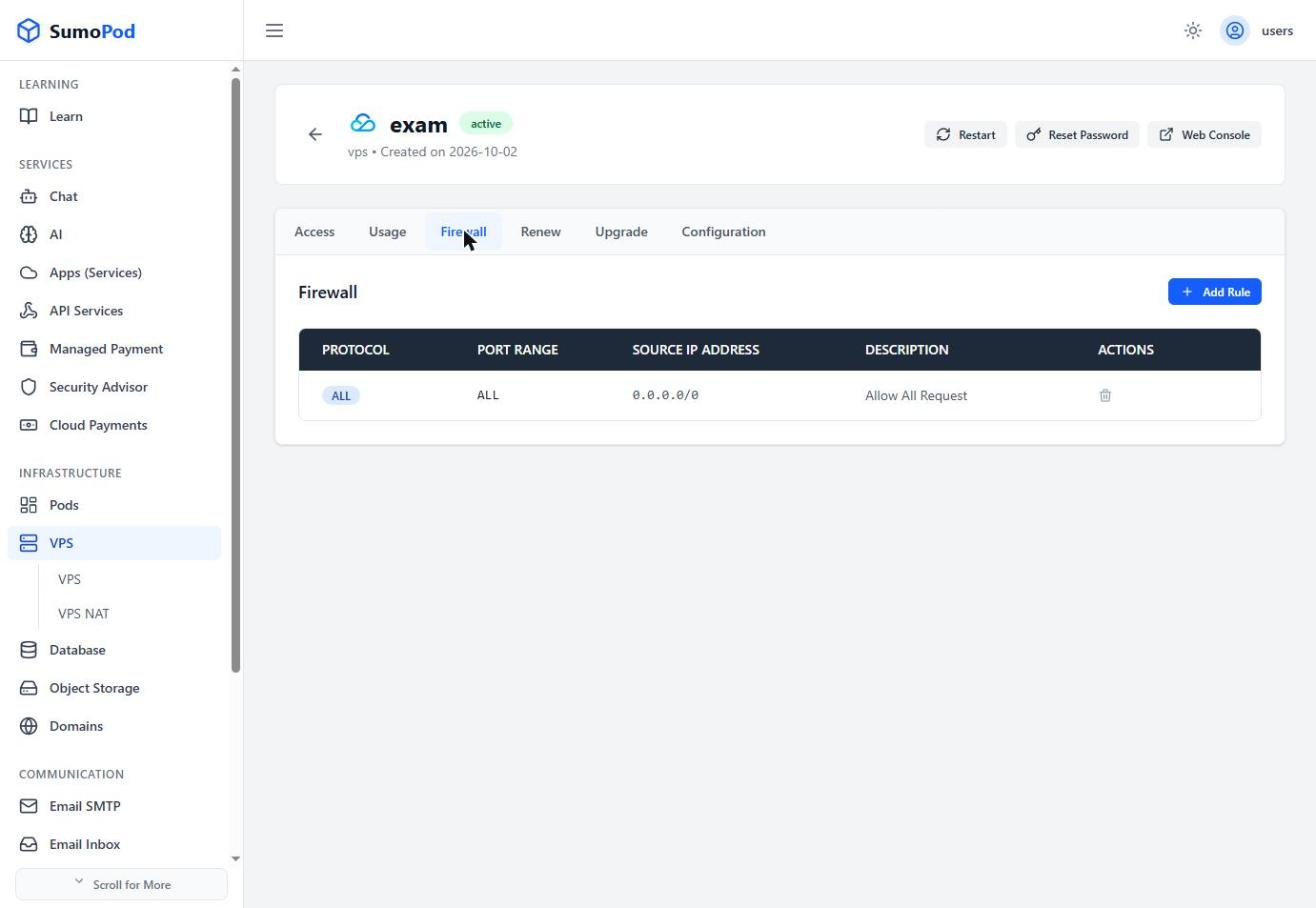
Task: Click the API Services icon
Action: click(x=29, y=310)
